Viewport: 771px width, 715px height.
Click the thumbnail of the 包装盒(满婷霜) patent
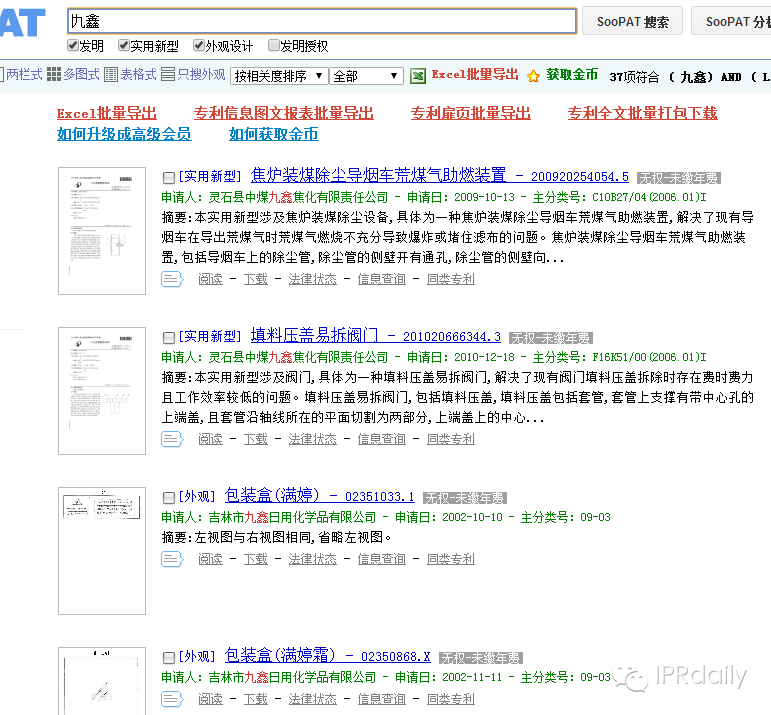coord(102,681)
